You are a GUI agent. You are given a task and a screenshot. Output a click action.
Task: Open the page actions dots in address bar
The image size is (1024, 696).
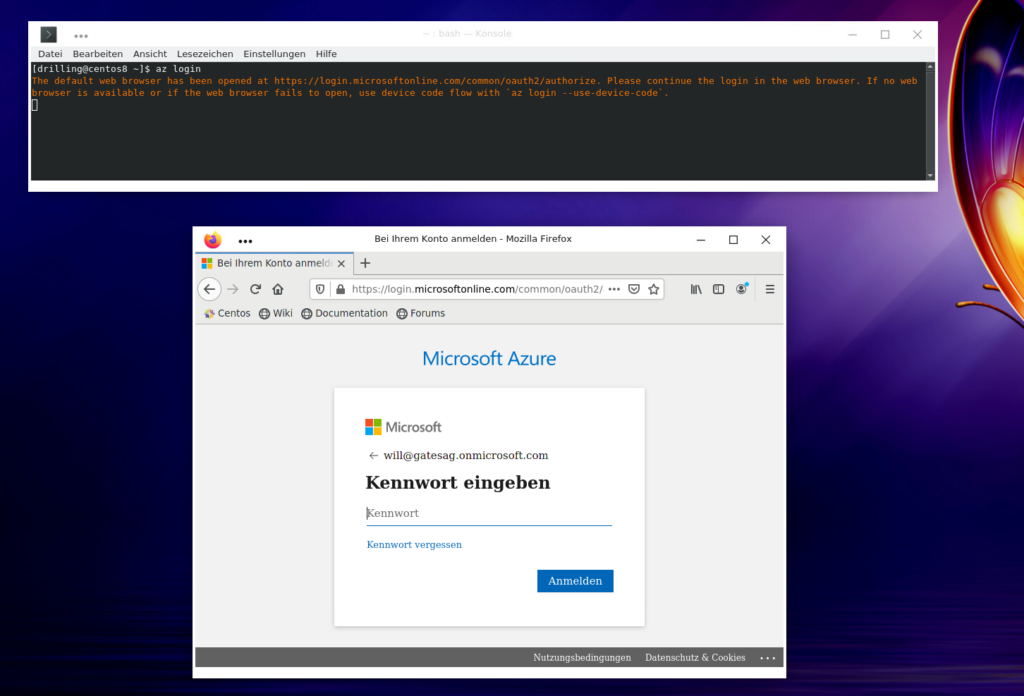coord(614,289)
